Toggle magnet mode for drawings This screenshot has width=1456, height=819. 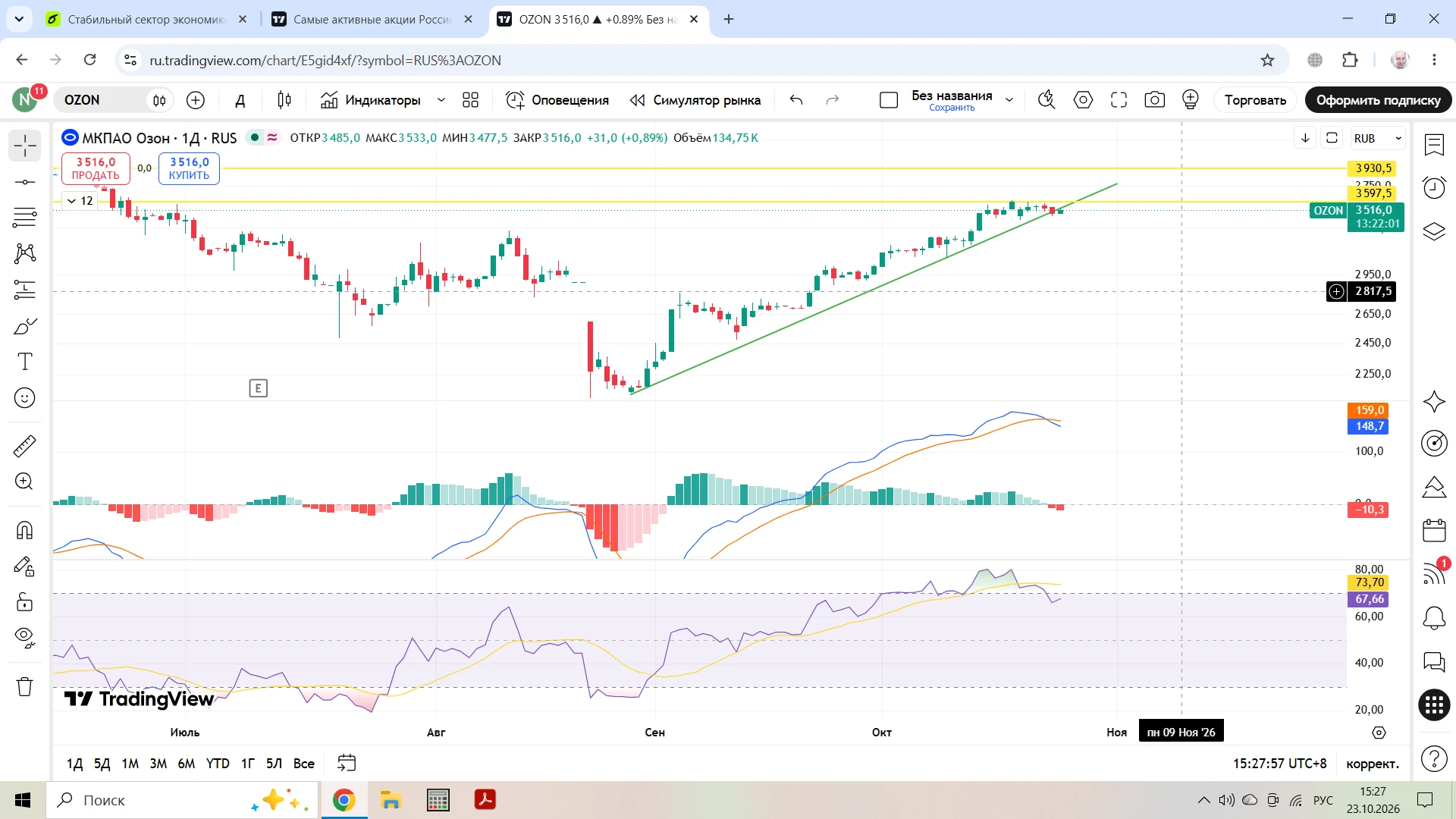[x=25, y=530]
